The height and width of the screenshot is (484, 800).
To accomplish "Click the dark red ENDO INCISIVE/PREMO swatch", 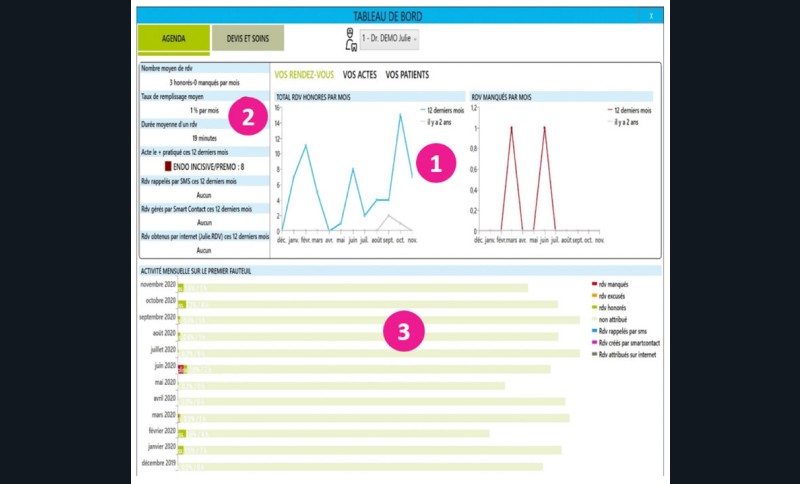I will 167,166.
